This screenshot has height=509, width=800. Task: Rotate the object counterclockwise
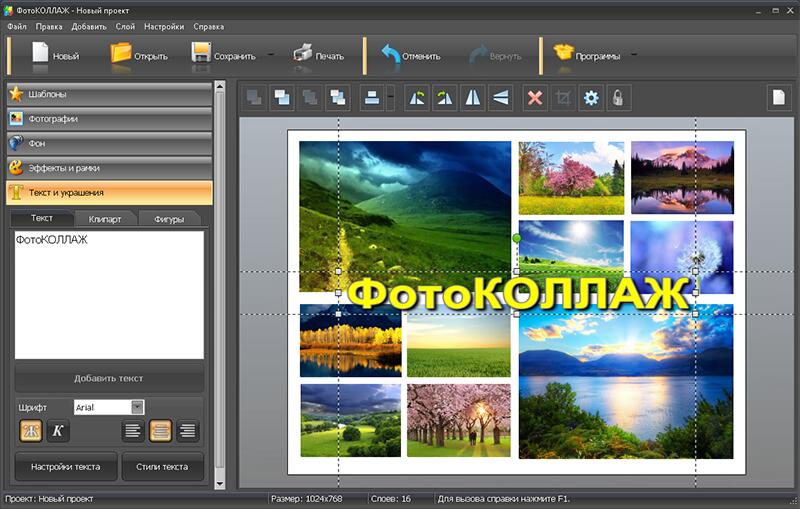(x=417, y=98)
